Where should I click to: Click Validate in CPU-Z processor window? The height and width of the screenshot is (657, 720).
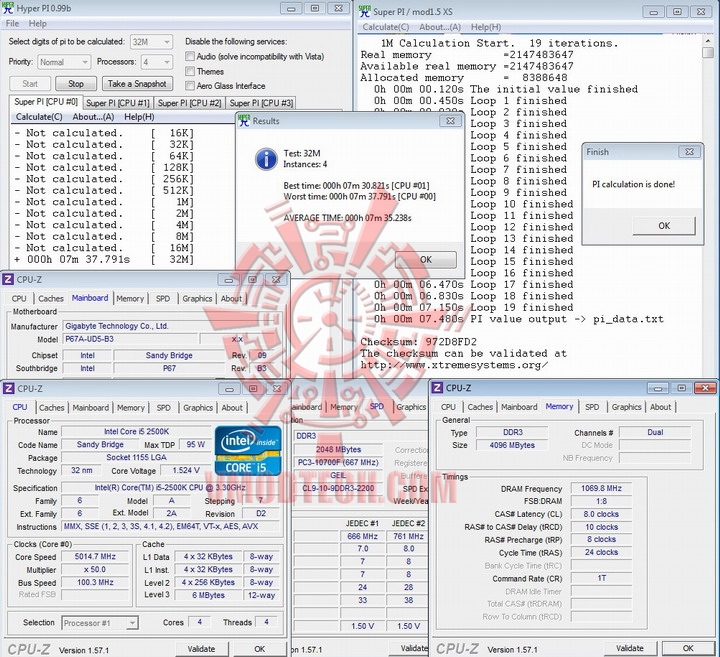pos(201,649)
